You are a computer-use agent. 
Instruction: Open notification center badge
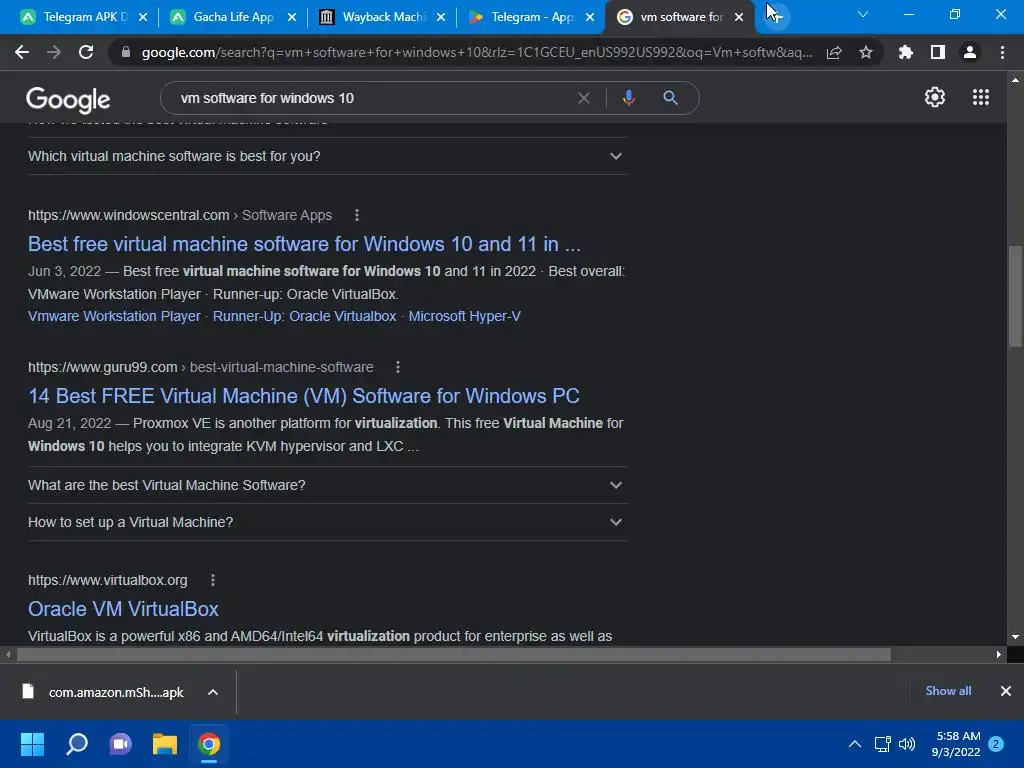(996, 744)
